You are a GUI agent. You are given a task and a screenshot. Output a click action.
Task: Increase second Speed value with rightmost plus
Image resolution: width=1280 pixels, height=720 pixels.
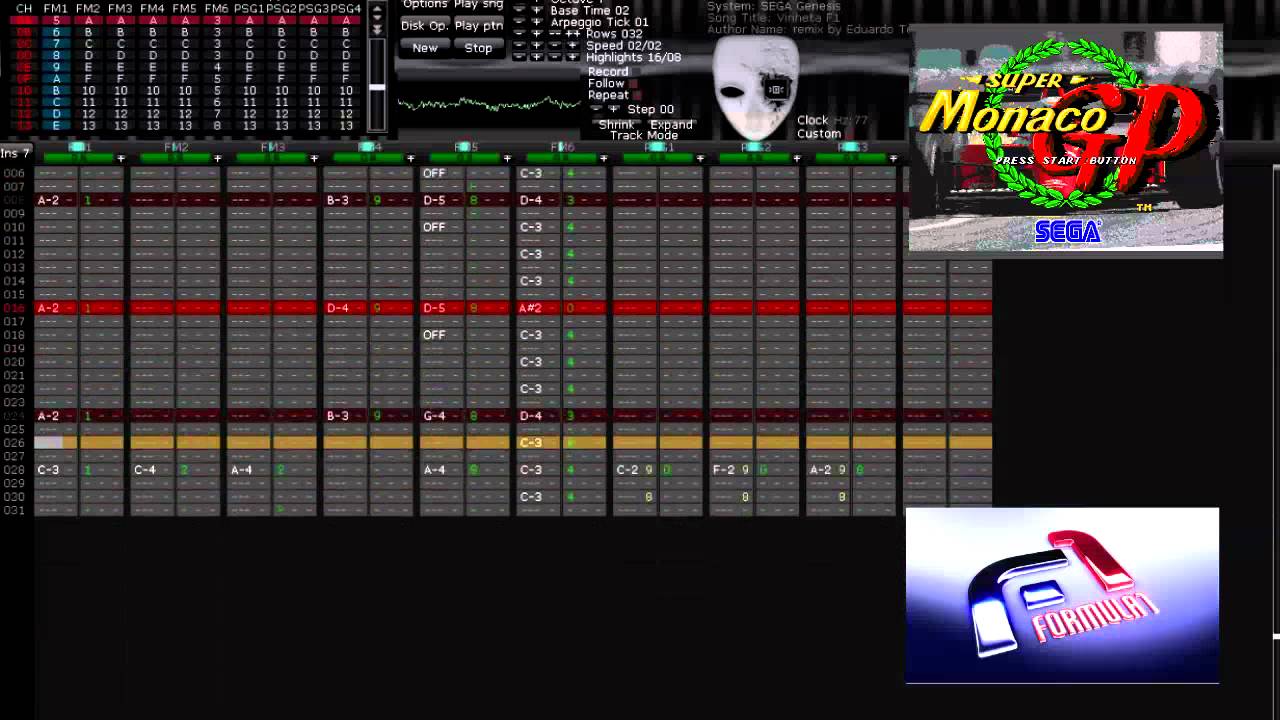pyautogui.click(x=572, y=45)
